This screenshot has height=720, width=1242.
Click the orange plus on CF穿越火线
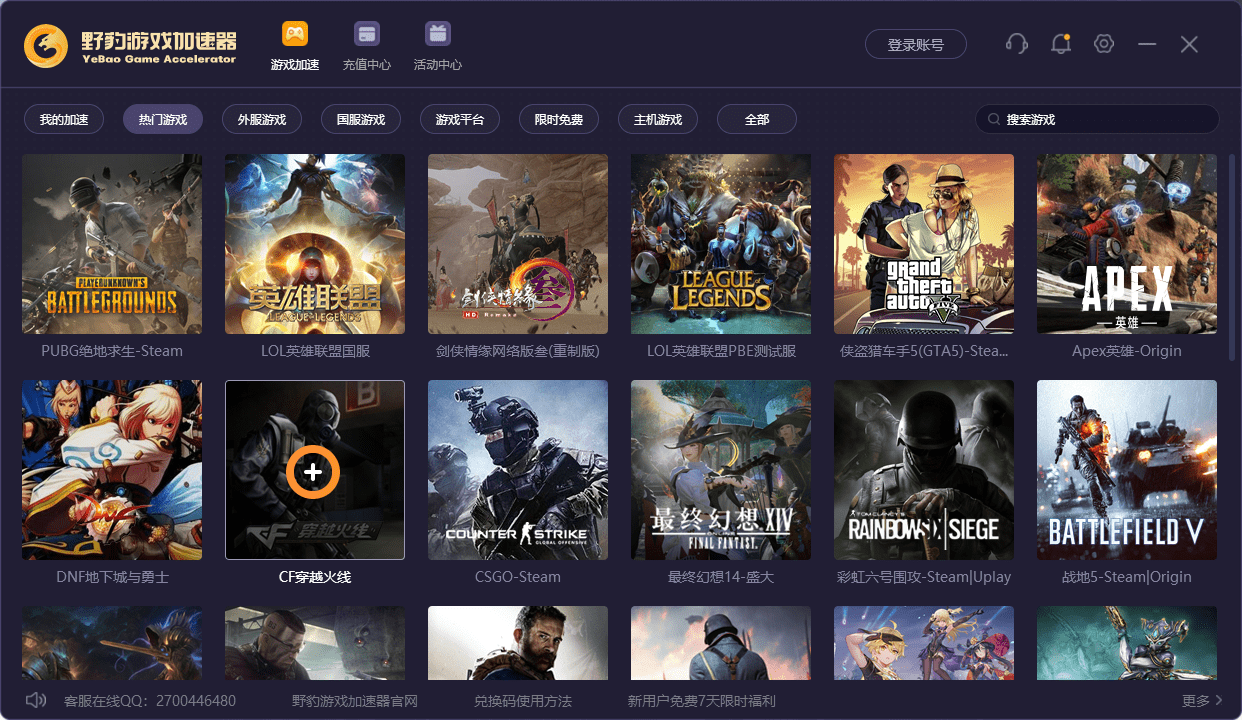tap(313, 470)
